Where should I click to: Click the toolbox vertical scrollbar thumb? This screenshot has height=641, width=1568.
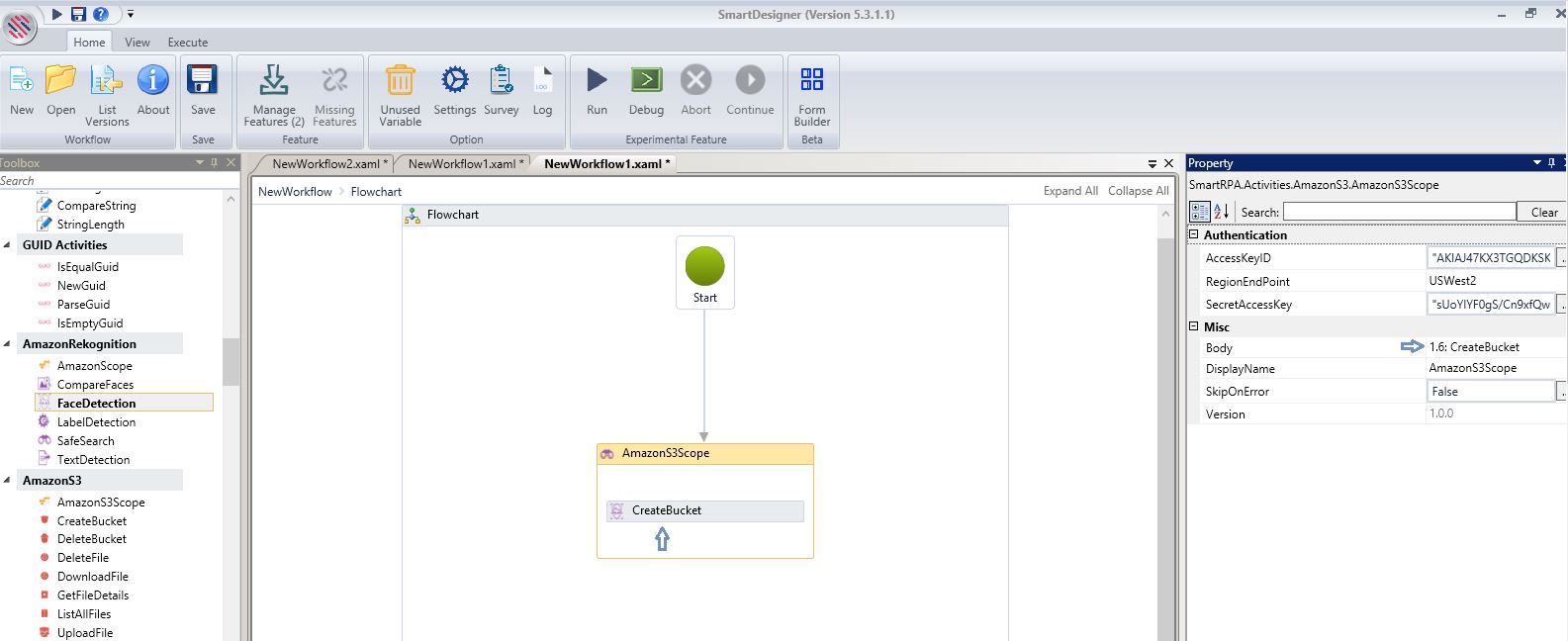231,361
